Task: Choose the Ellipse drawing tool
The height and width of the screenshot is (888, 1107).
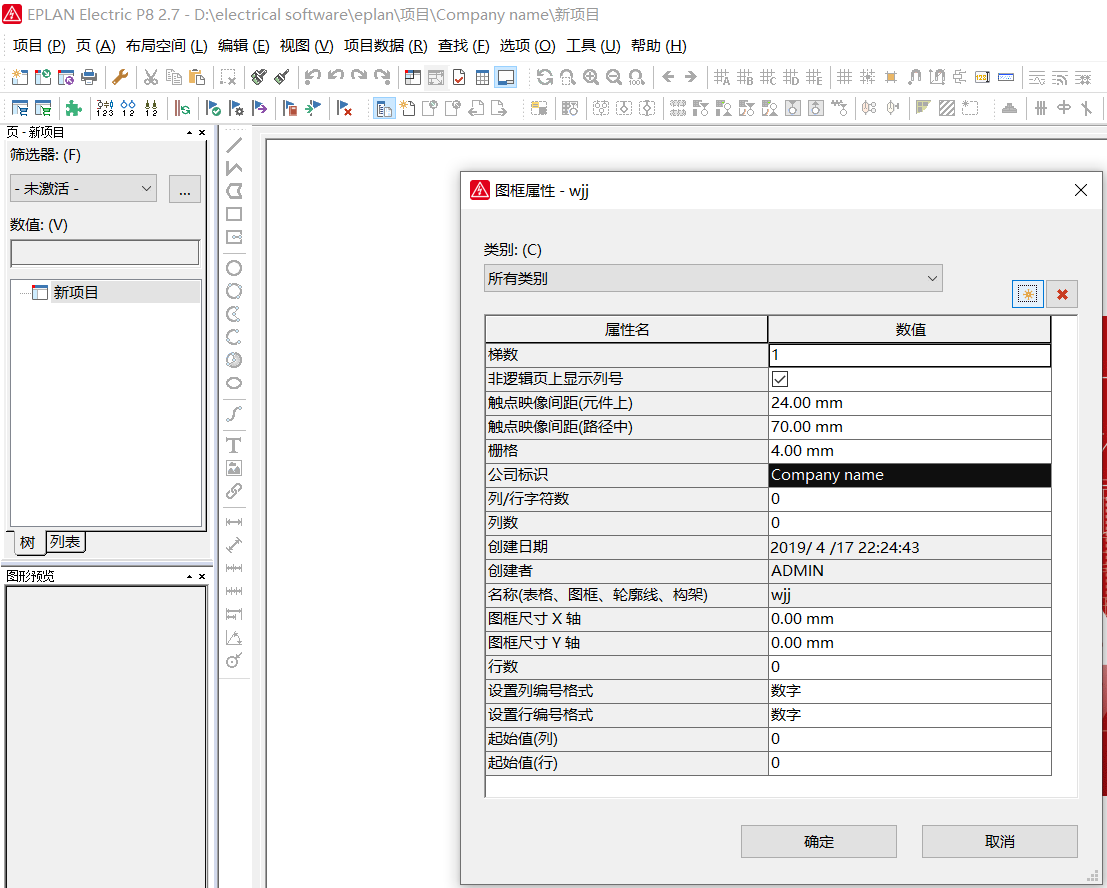Action: coord(234,383)
